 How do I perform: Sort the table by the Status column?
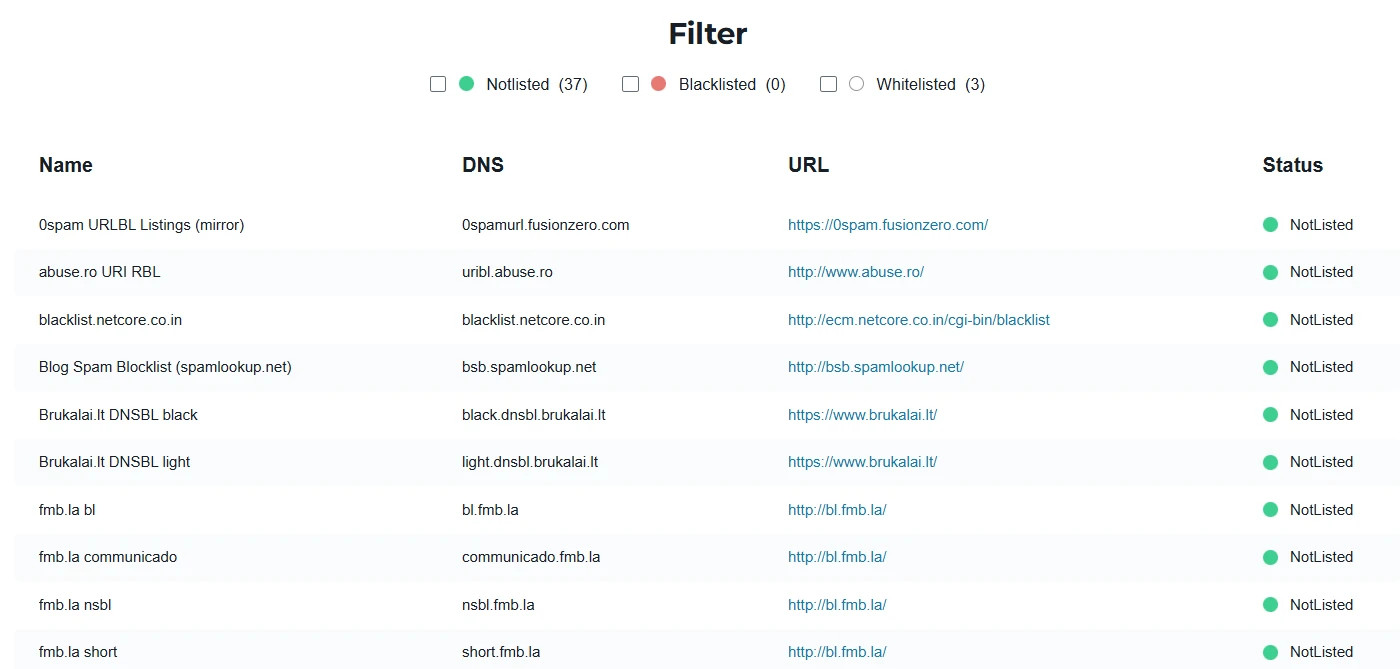[x=1291, y=165]
